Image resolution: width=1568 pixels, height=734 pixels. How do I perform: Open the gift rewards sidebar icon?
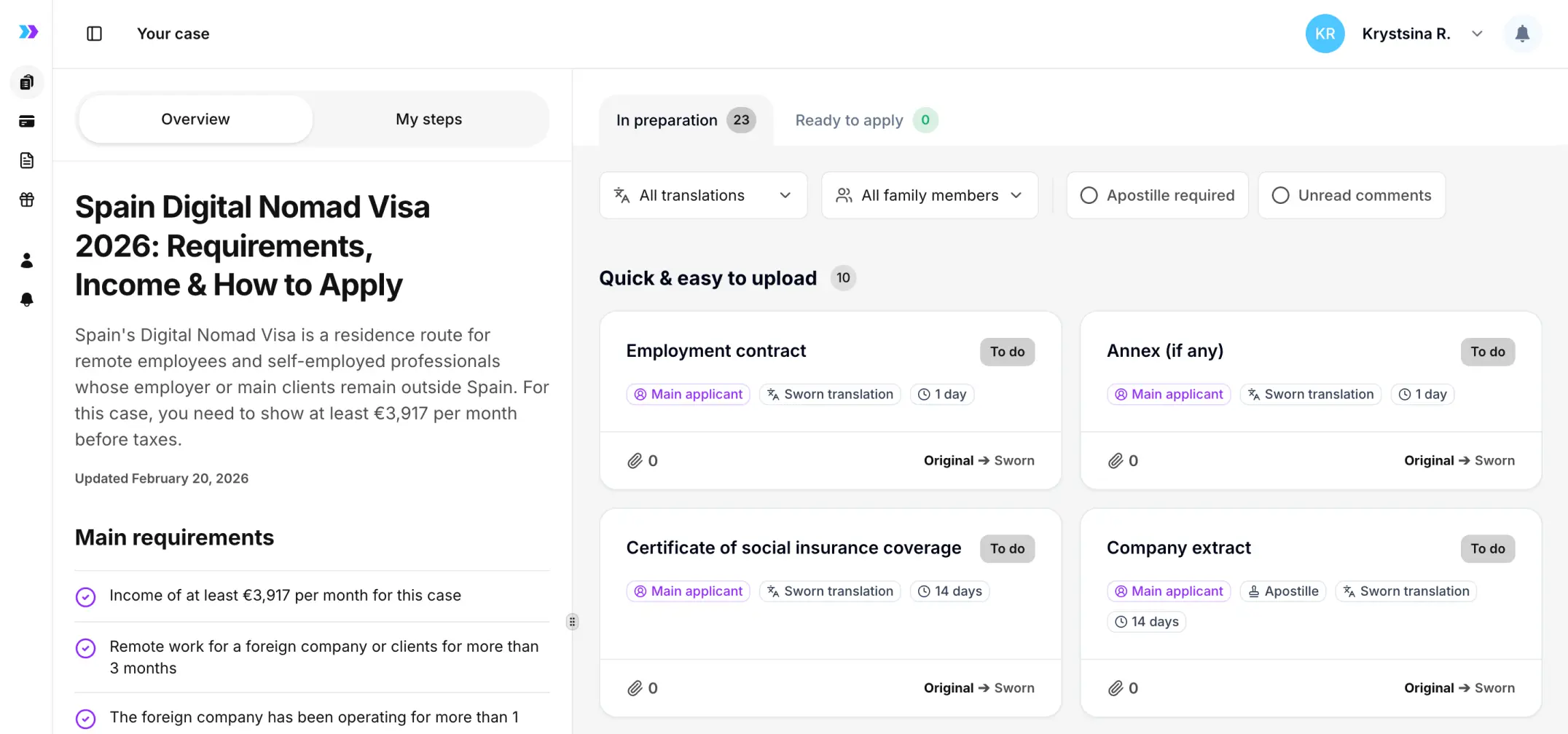coord(27,200)
